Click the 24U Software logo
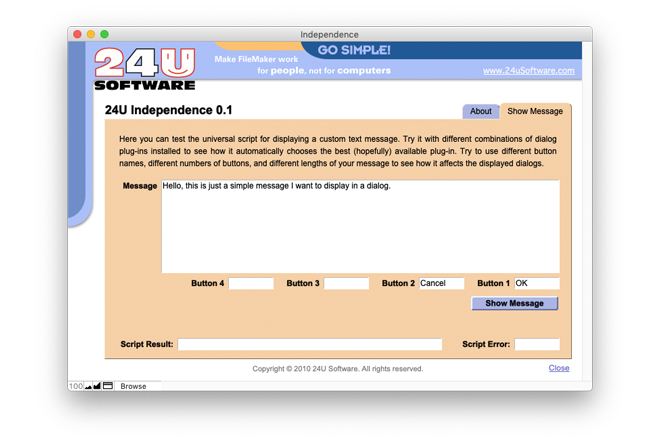This screenshot has height=440, width=660. (x=145, y=69)
